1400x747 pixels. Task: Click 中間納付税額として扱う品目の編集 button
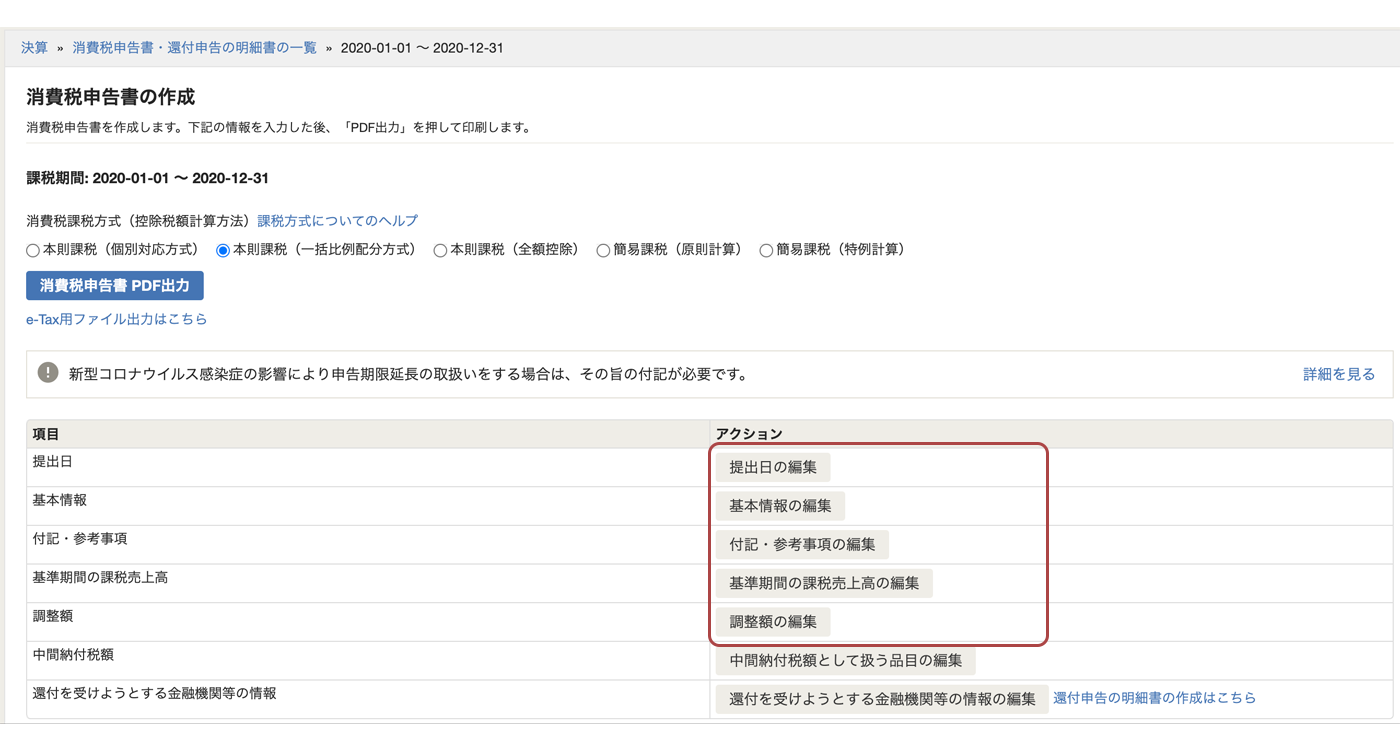(846, 660)
